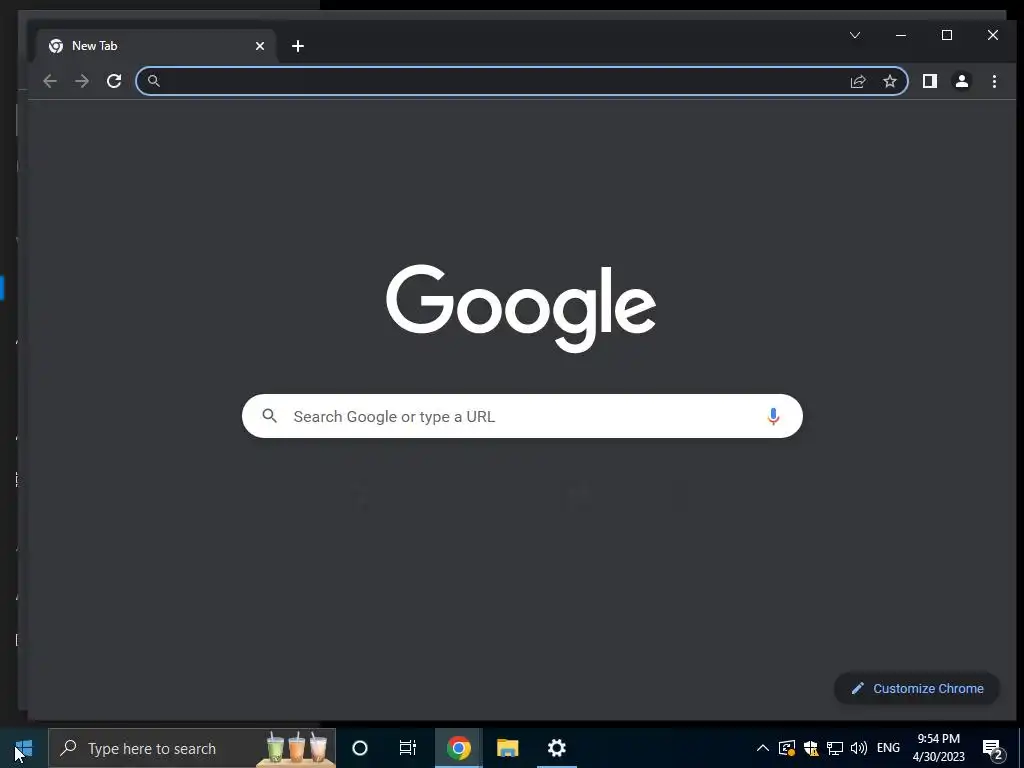Screen dimensions: 1024x768
Task: Click the Search Google or type a URL box
Action: coord(522,416)
